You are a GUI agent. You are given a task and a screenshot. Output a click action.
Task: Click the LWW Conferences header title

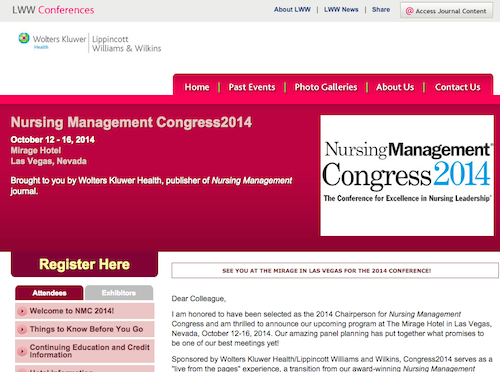(x=53, y=10)
